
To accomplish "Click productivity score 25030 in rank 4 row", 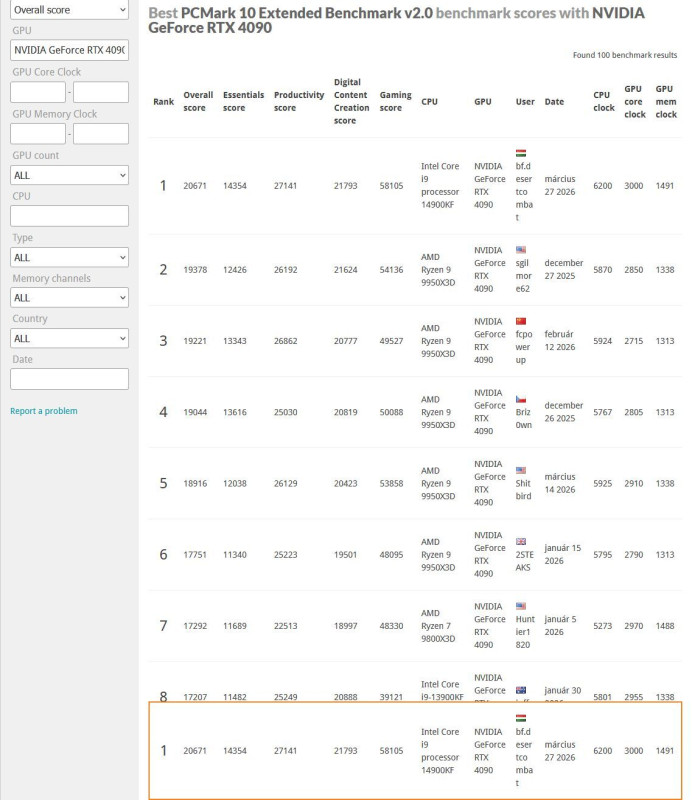I will click(x=286, y=412).
